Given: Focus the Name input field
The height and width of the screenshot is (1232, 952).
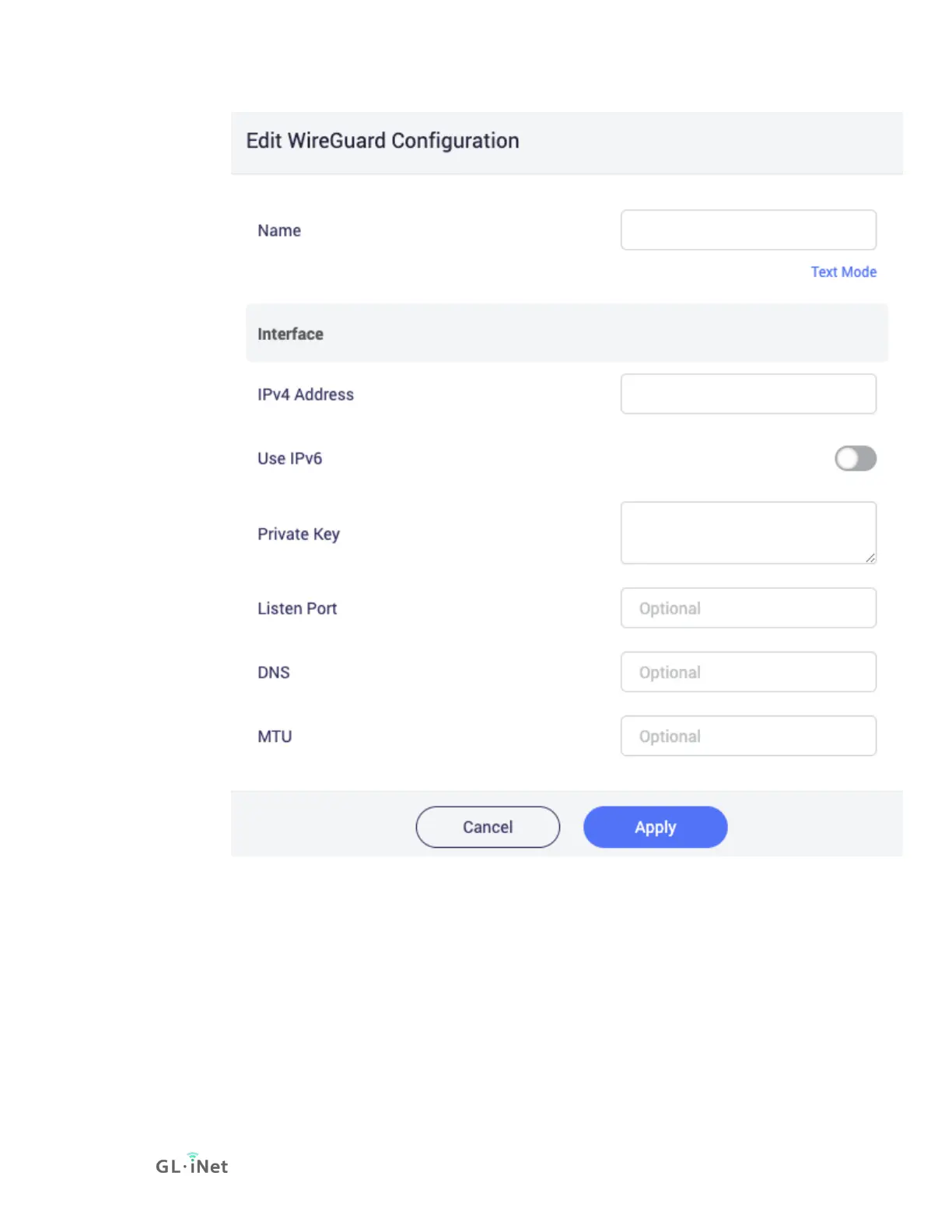Looking at the screenshot, I should (748, 230).
